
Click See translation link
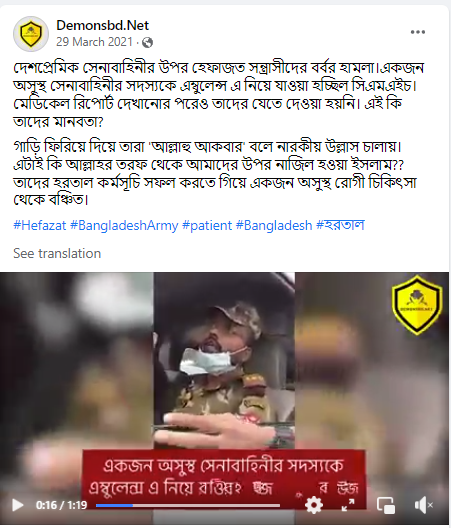tap(57, 253)
